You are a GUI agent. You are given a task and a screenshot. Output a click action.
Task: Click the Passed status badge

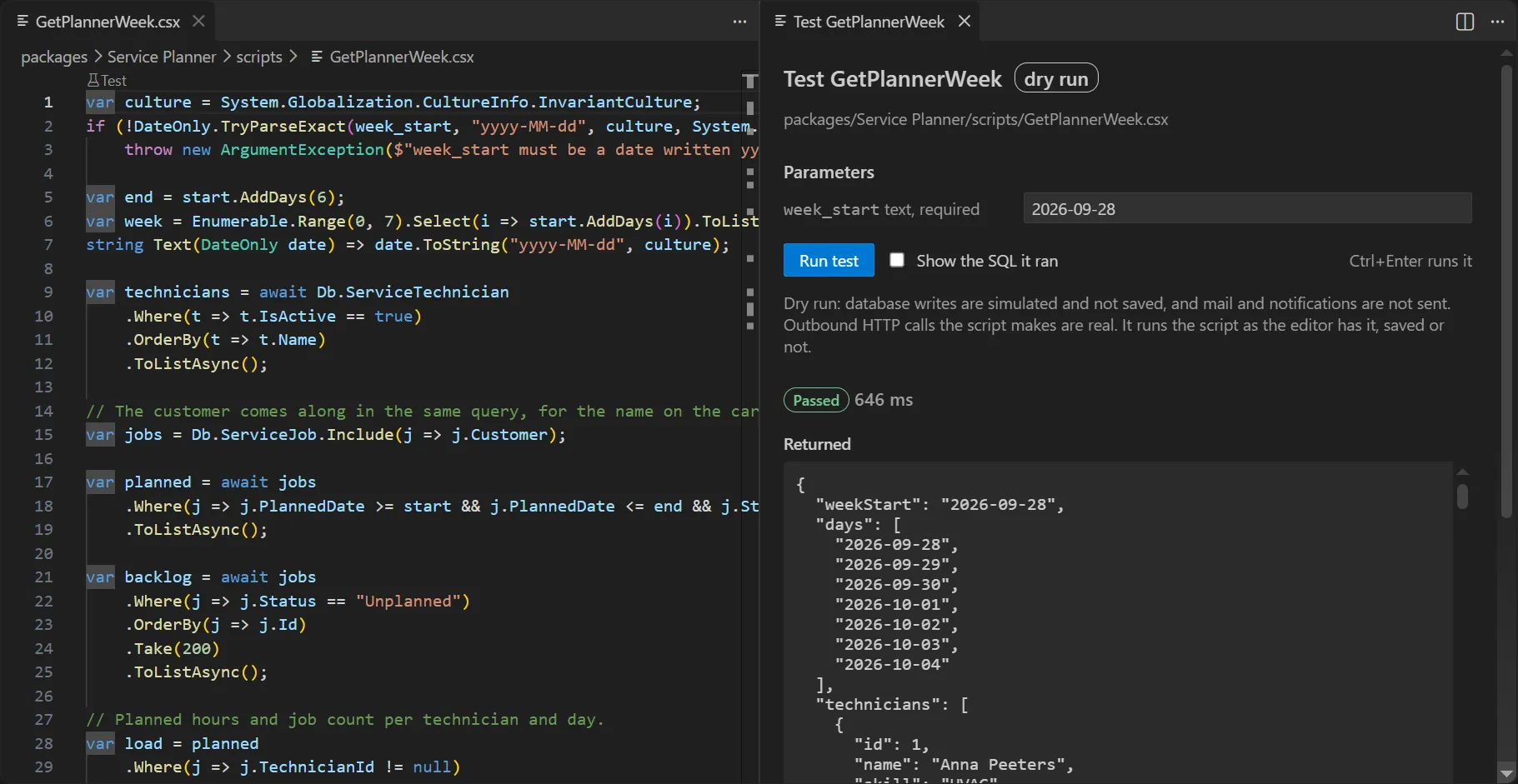click(816, 400)
